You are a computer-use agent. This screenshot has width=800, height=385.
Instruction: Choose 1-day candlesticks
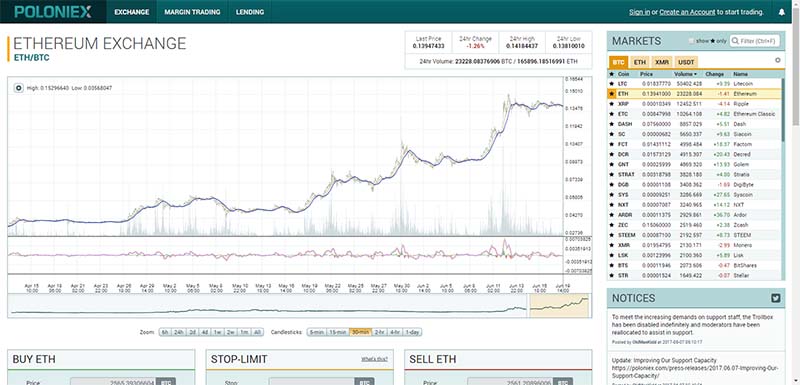click(x=413, y=332)
